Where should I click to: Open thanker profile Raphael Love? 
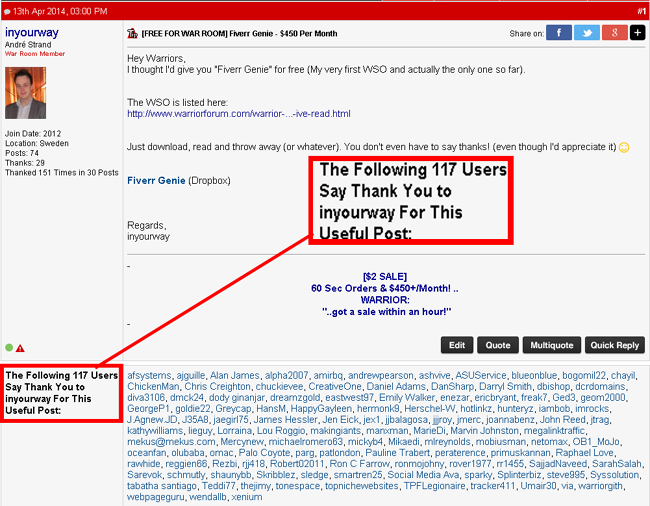[x=585, y=453]
